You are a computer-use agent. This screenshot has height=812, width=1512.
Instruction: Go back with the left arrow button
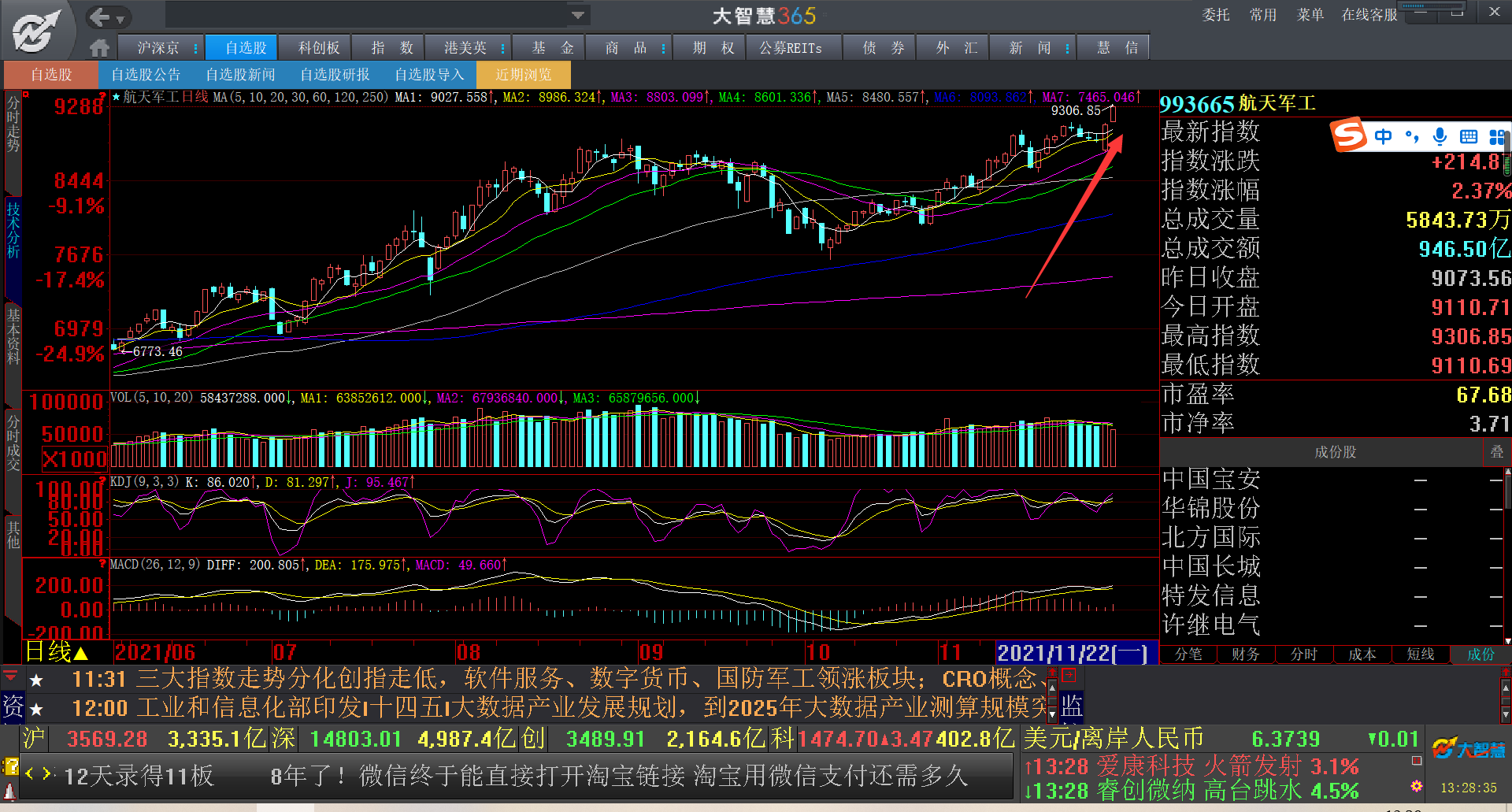click(98, 17)
